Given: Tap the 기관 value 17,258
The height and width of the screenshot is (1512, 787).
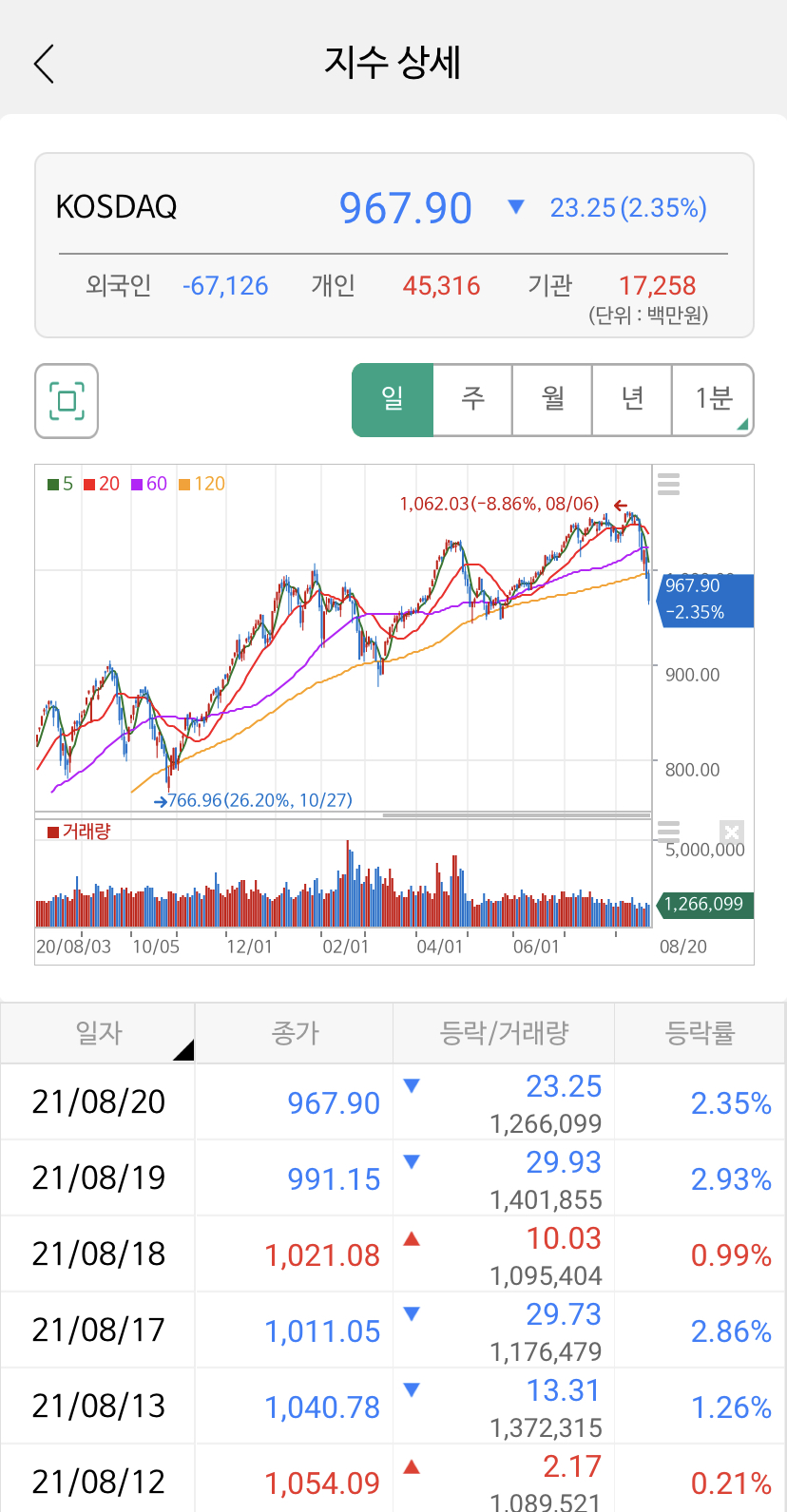Looking at the screenshot, I should [x=658, y=285].
